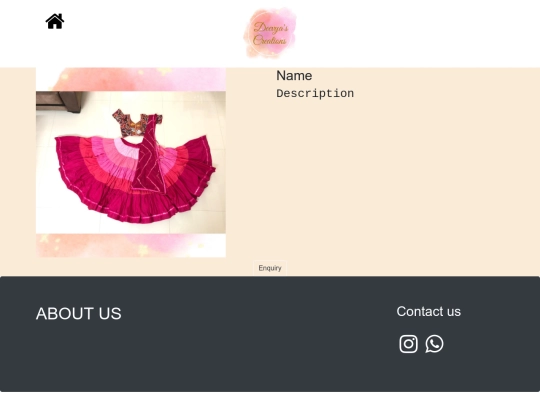Click the embroidered blouse in the photo
This screenshot has height=405, width=540.
coord(137,122)
